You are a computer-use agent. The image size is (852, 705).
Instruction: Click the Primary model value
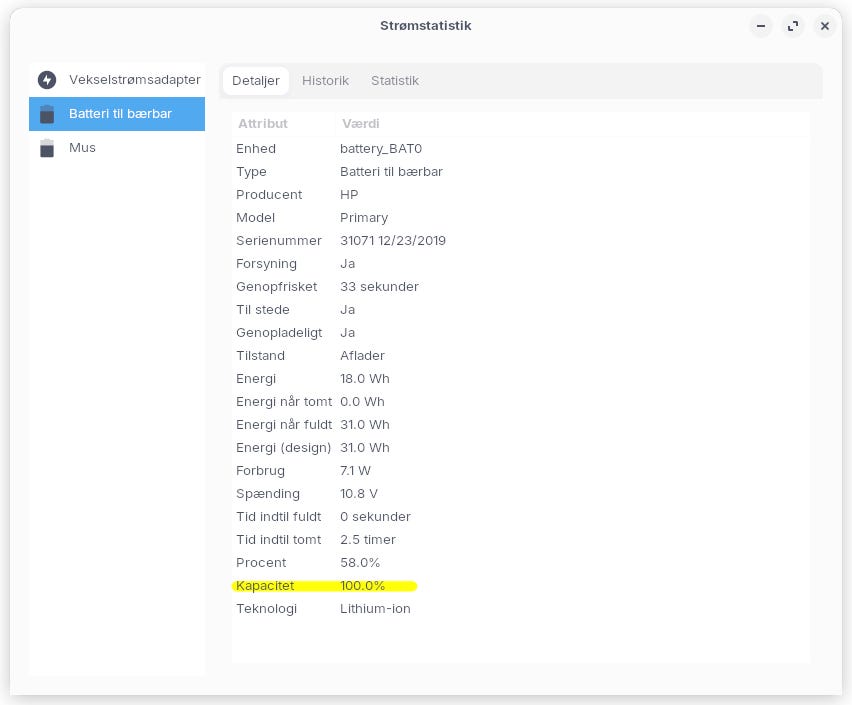click(x=364, y=218)
